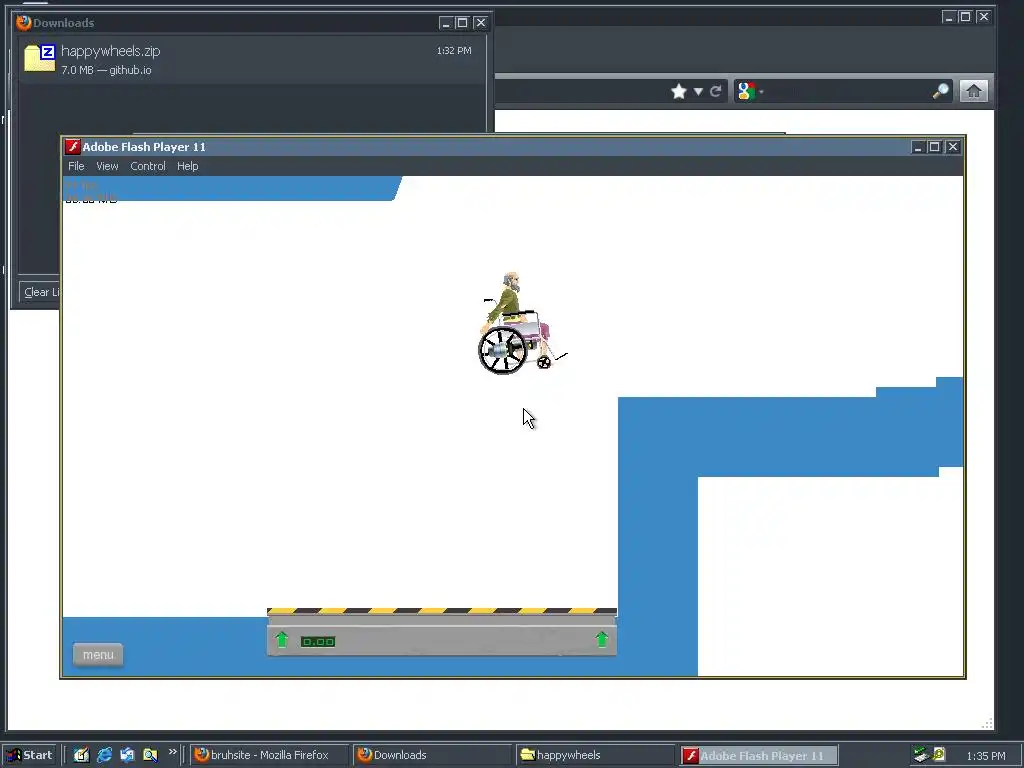Click the network system tray icon
The width and height of the screenshot is (1024, 768).
coord(921,755)
